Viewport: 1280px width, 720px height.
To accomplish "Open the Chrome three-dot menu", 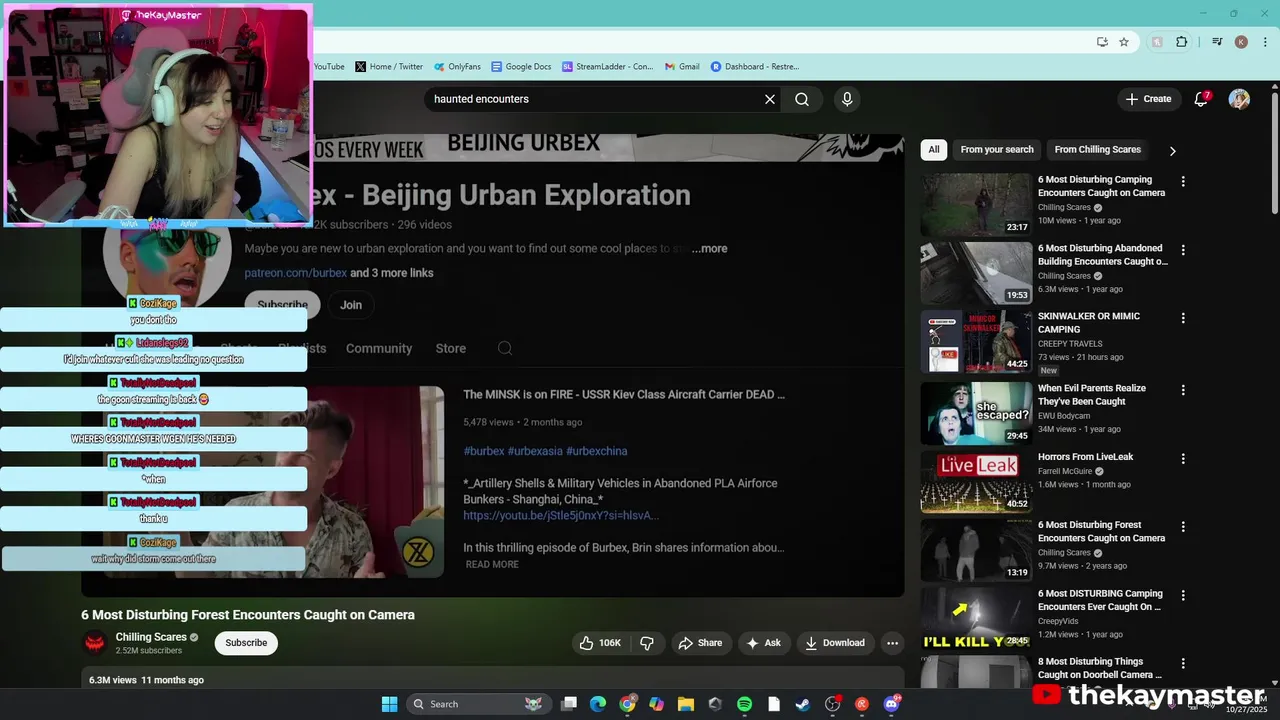I will (1263, 42).
